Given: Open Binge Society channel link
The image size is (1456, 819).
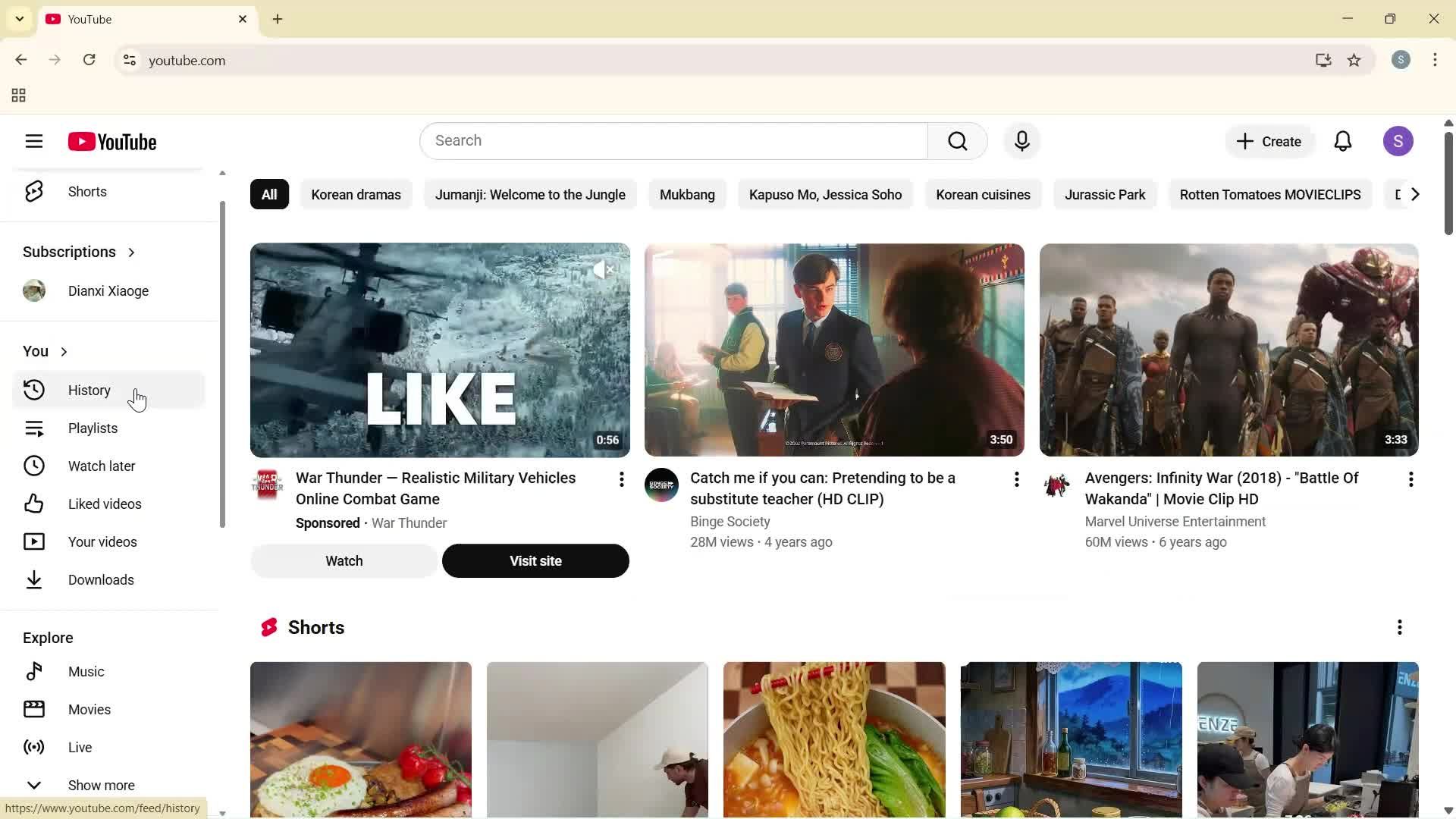Looking at the screenshot, I should (730, 522).
